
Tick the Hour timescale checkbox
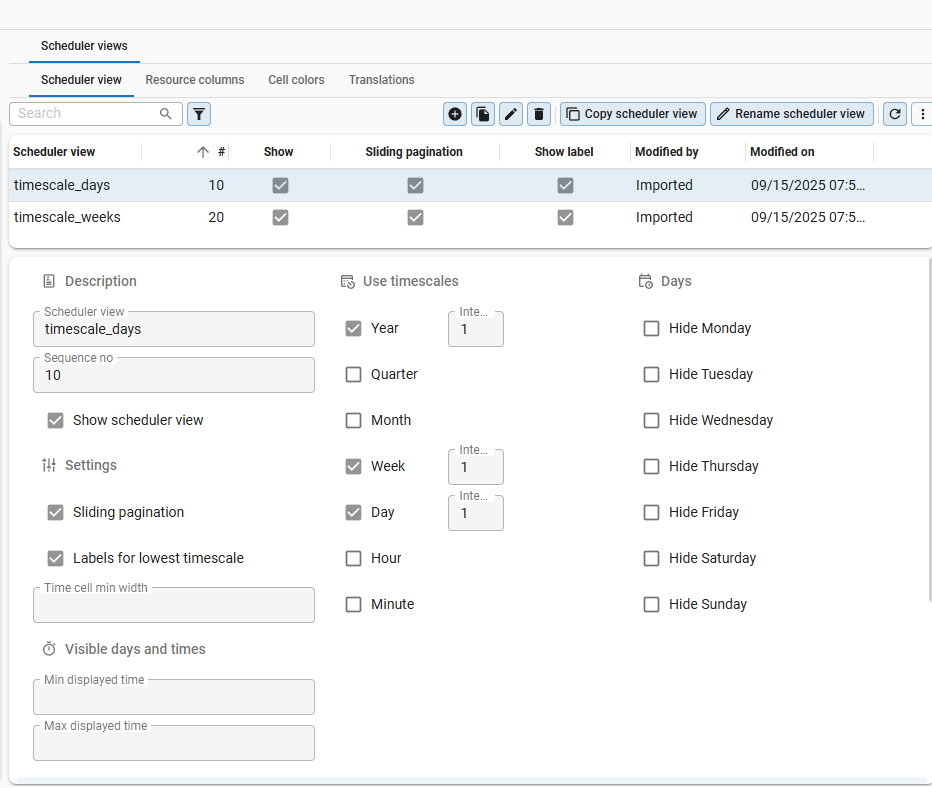tap(353, 558)
